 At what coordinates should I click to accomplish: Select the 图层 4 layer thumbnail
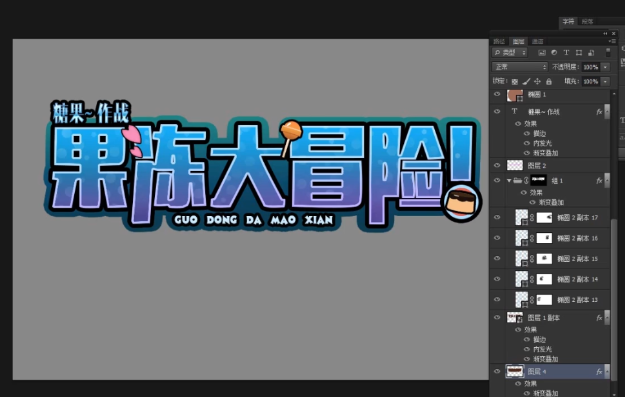tap(515, 371)
